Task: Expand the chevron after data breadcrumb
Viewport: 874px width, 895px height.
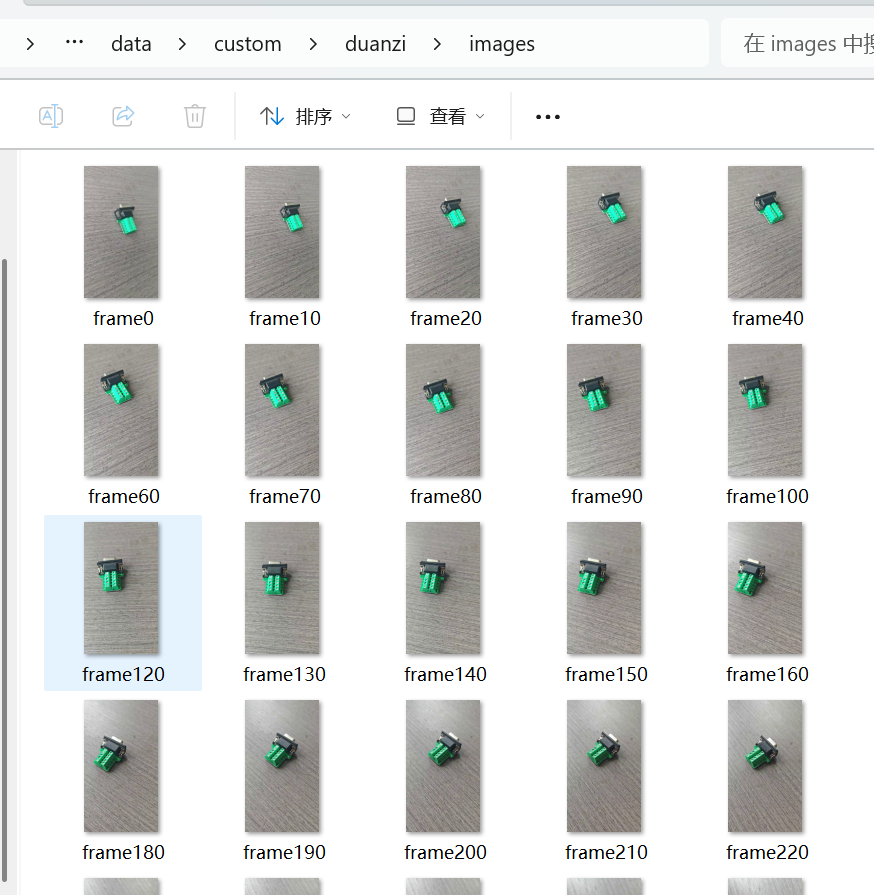Action: (x=182, y=44)
